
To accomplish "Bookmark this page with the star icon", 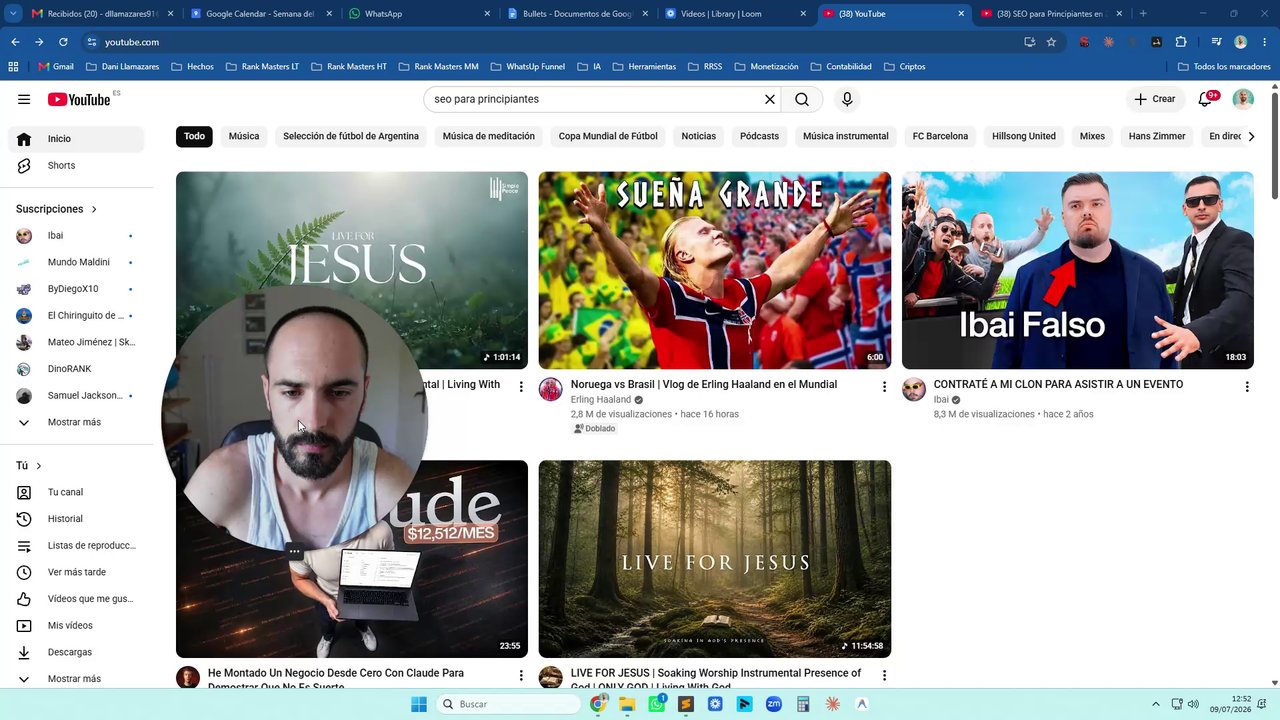I will 1051,42.
